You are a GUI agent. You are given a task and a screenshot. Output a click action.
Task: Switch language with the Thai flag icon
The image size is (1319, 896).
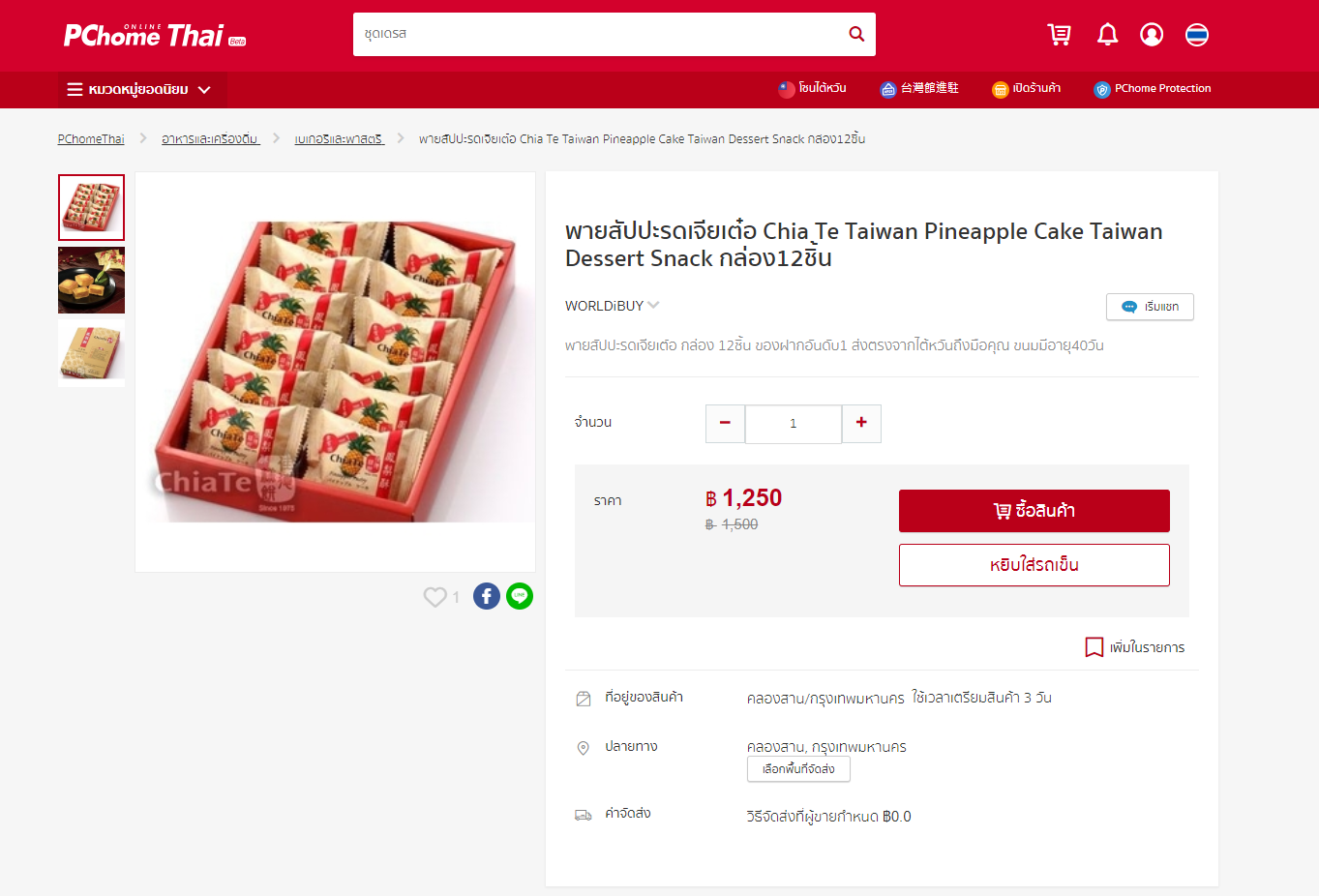point(1197,35)
